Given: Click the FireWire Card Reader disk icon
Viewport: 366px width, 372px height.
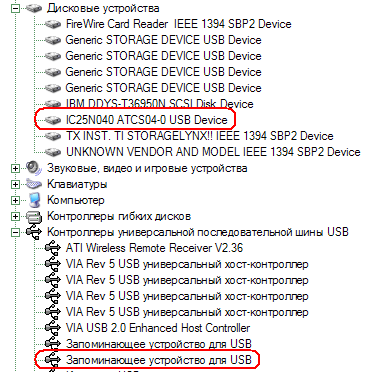Looking at the screenshot, I should tap(53, 24).
